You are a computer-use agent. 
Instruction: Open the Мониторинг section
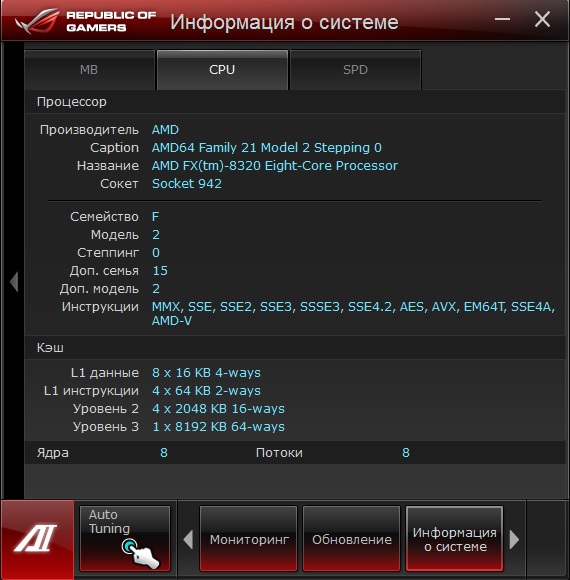(249, 539)
